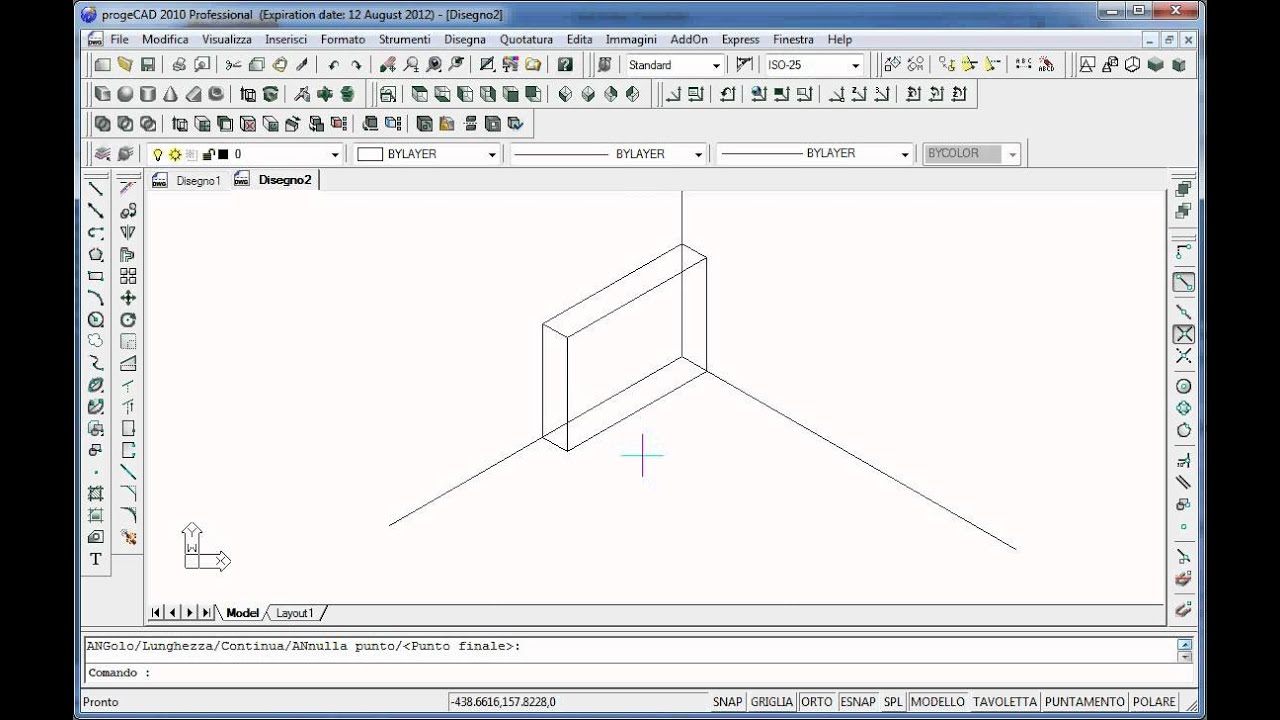The width and height of the screenshot is (1280, 720).
Task: Click the command window scroll up arrow
Action: (x=1185, y=645)
